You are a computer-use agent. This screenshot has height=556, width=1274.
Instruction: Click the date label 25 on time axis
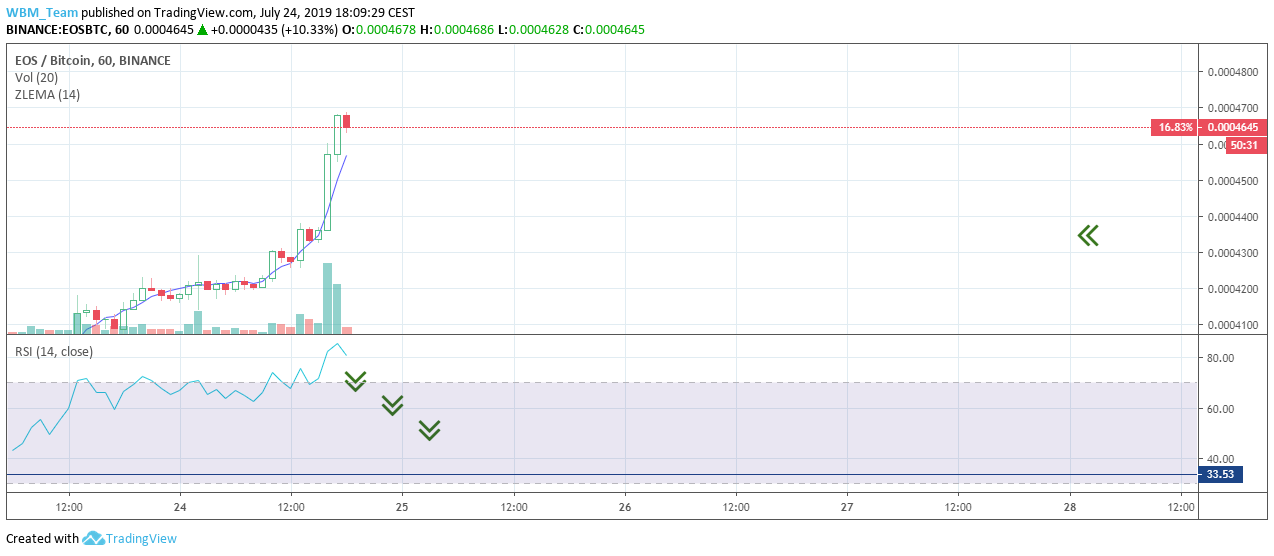pos(402,507)
